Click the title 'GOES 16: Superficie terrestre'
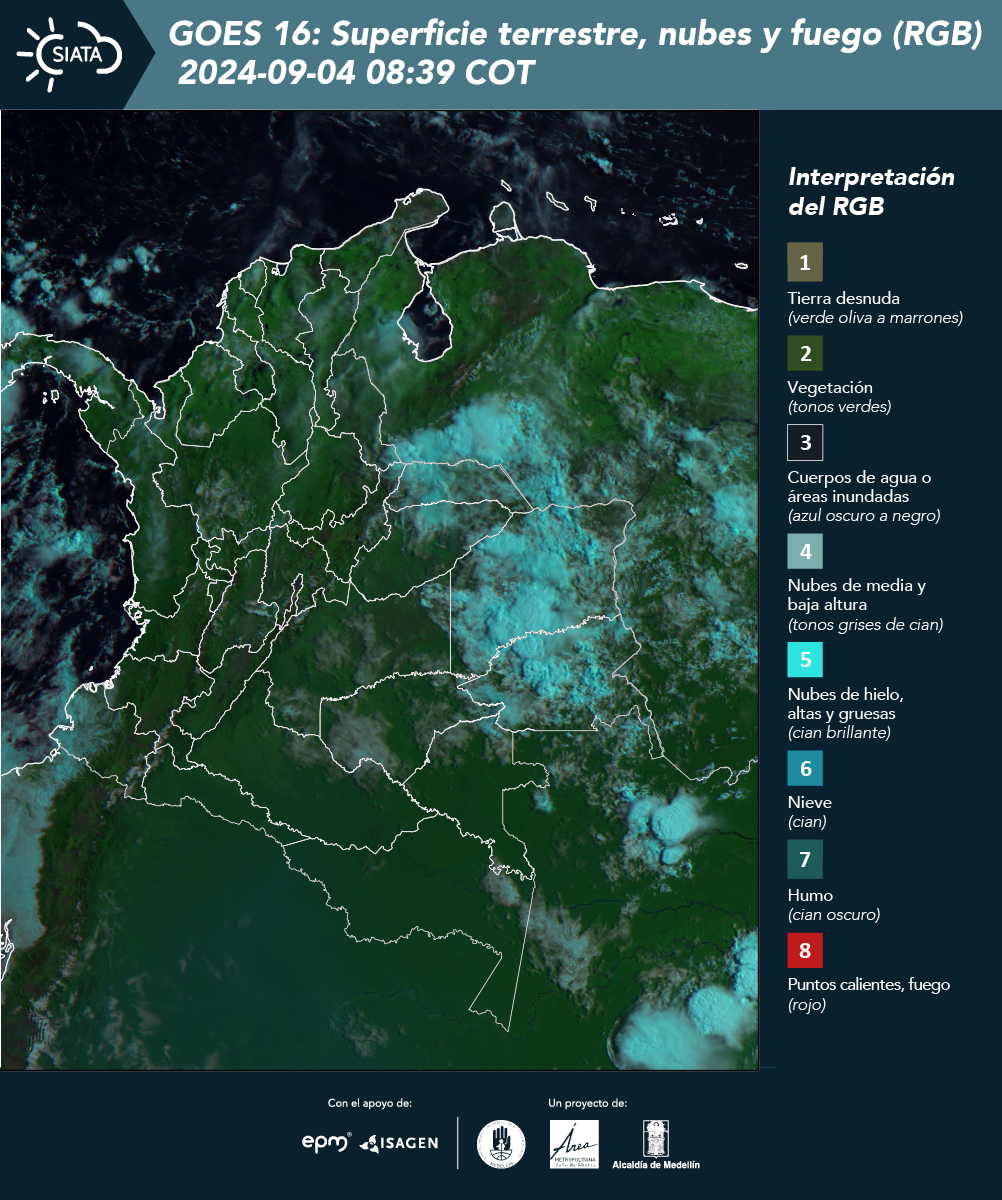This screenshot has height=1200, width=1002. click(x=575, y=35)
